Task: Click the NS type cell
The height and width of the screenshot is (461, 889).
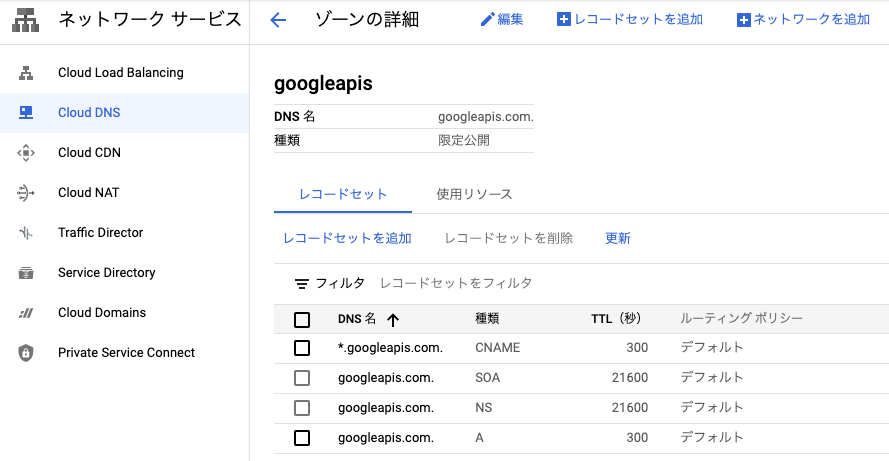Action: tap(484, 408)
